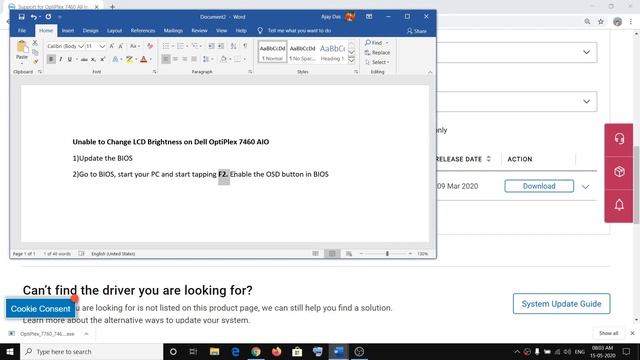Click the Tell me what you want to do box
This screenshot has height=360, width=640.
pos(299,31)
